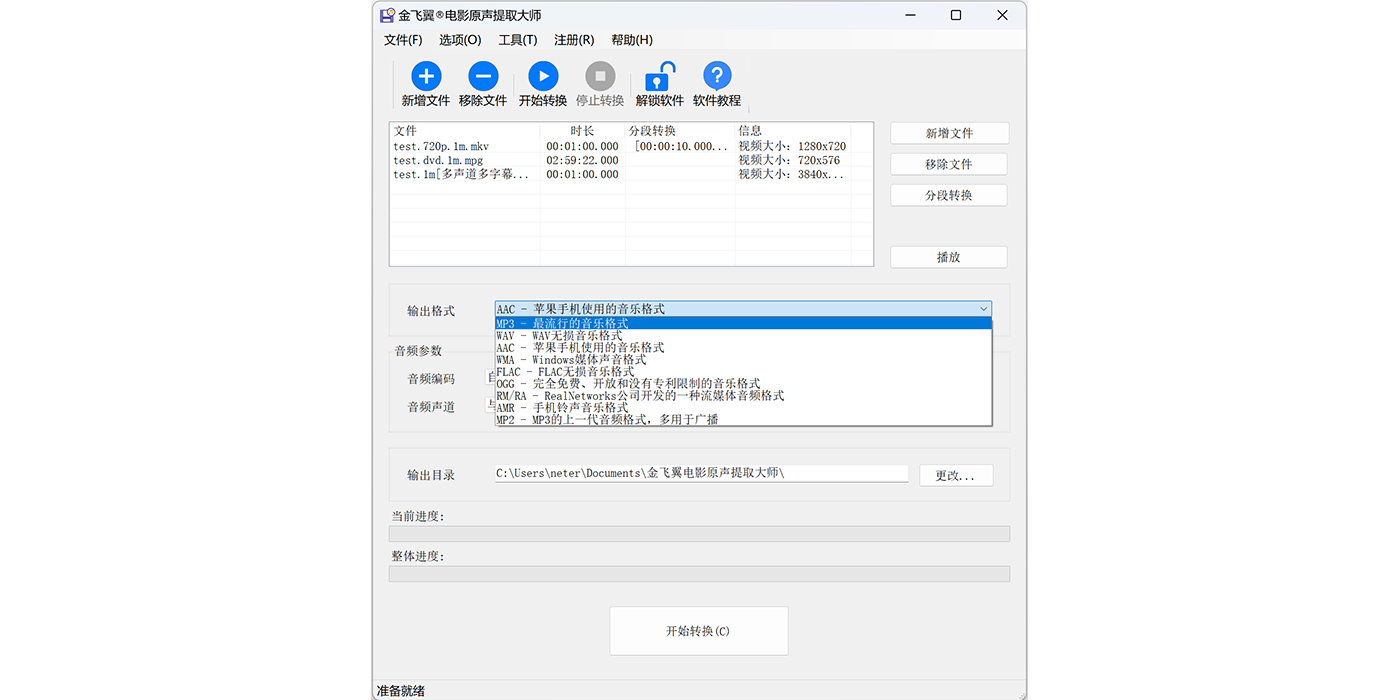The image size is (1400, 700).
Task: Select OGG free open format option
Action: click(743, 384)
